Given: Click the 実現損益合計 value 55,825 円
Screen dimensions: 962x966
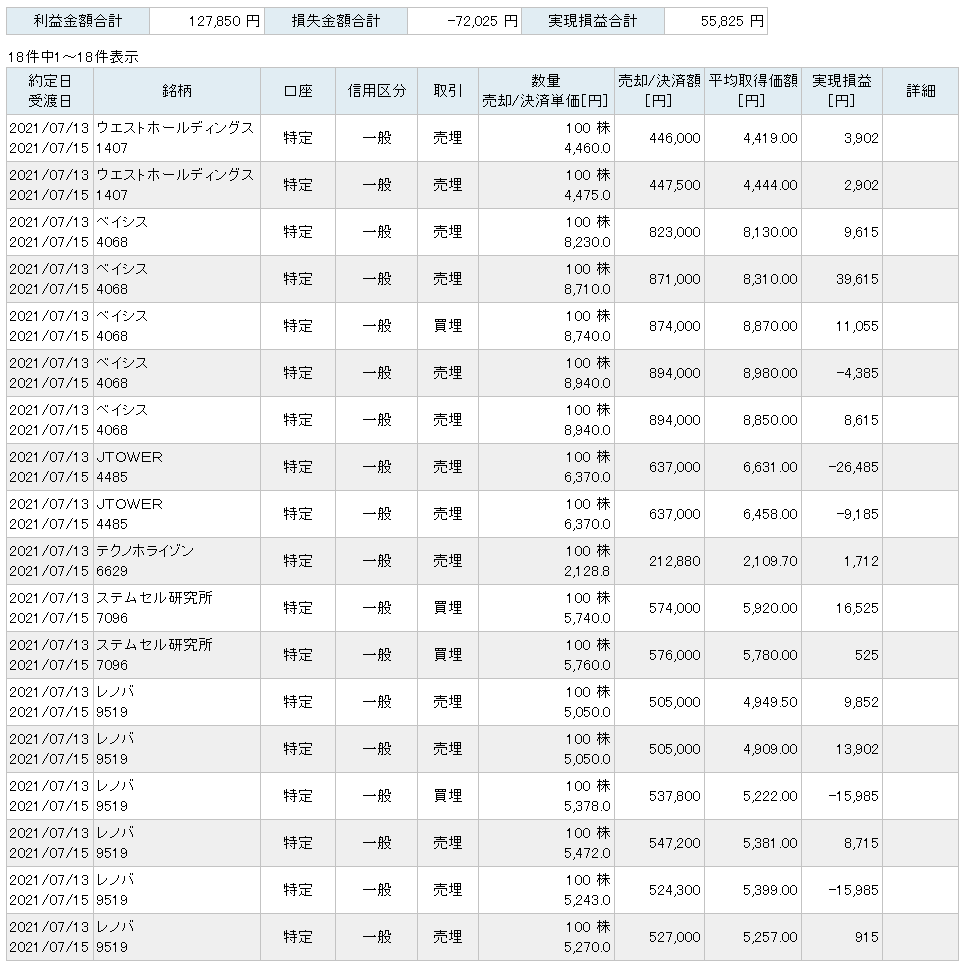Looking at the screenshot, I should coord(732,21).
